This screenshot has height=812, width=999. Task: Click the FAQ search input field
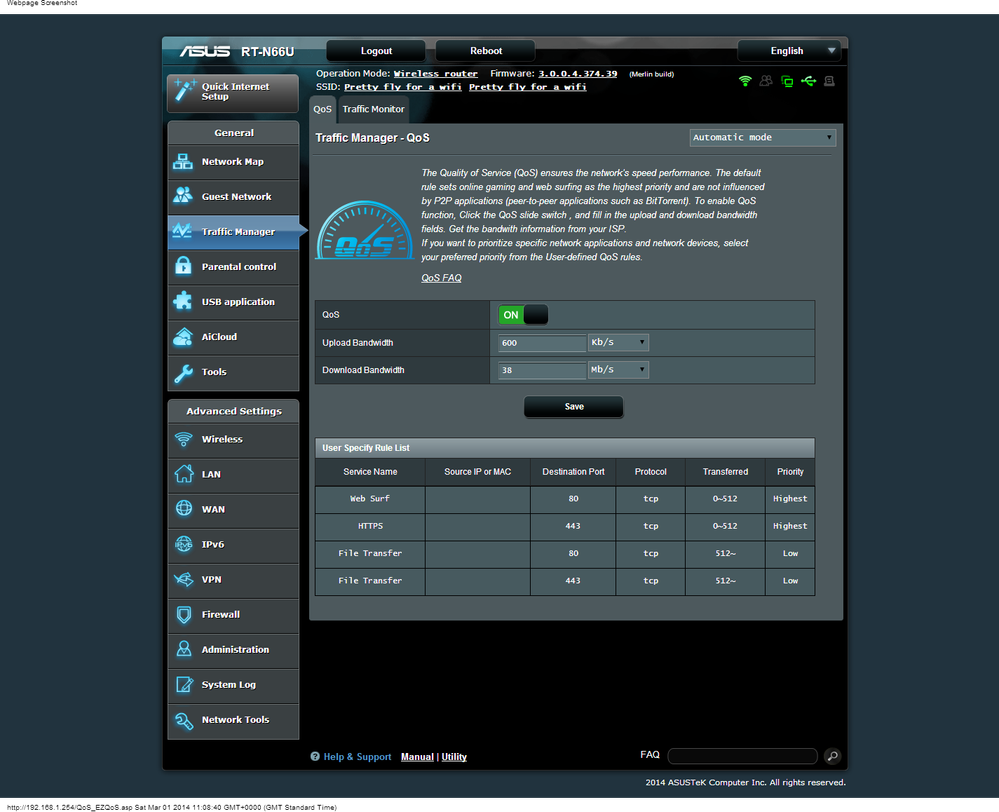pyautogui.click(x=742, y=756)
